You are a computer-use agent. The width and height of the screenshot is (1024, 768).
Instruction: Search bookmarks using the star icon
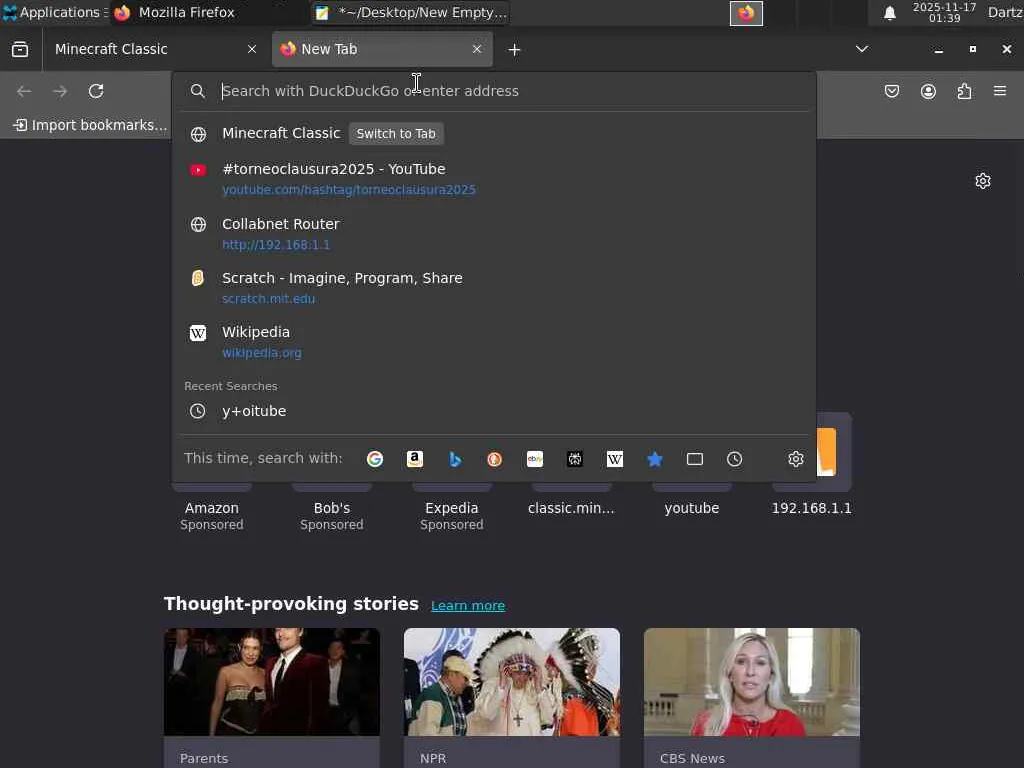pos(655,459)
